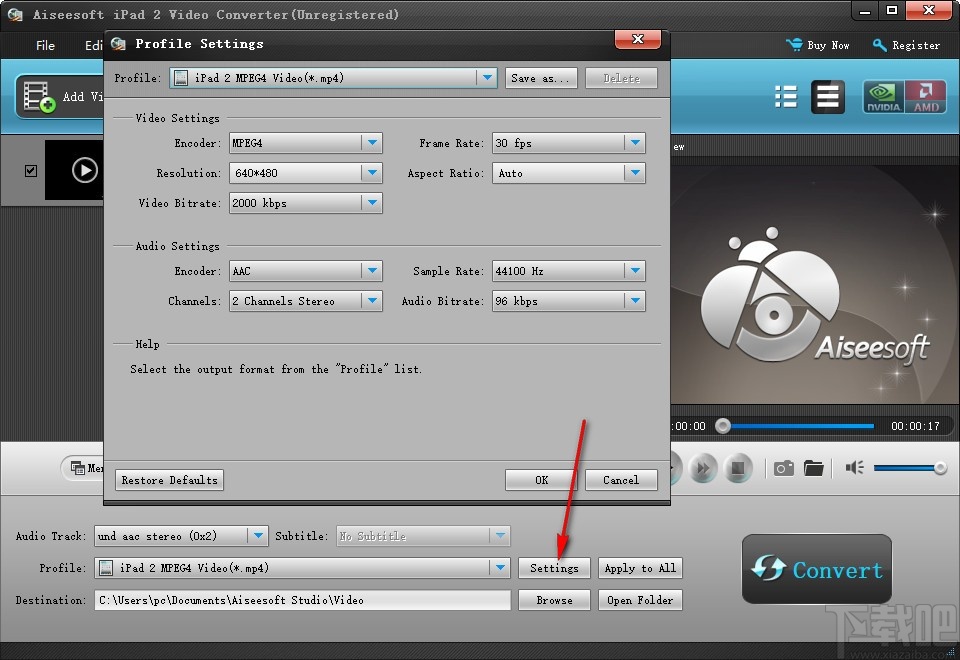Click Save as... button
Viewport: 960px width, 660px height.
[x=541, y=78]
